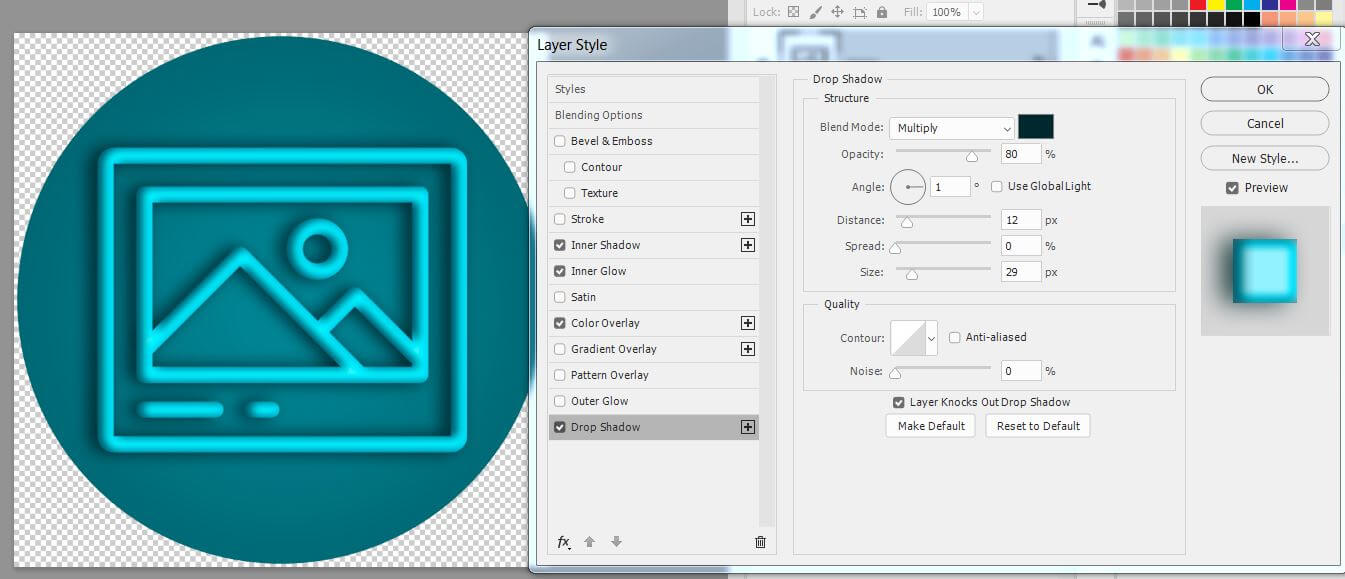Screen dimensions: 1345x579
Task: Add another Stroke effect with plus icon
Action: tap(747, 219)
